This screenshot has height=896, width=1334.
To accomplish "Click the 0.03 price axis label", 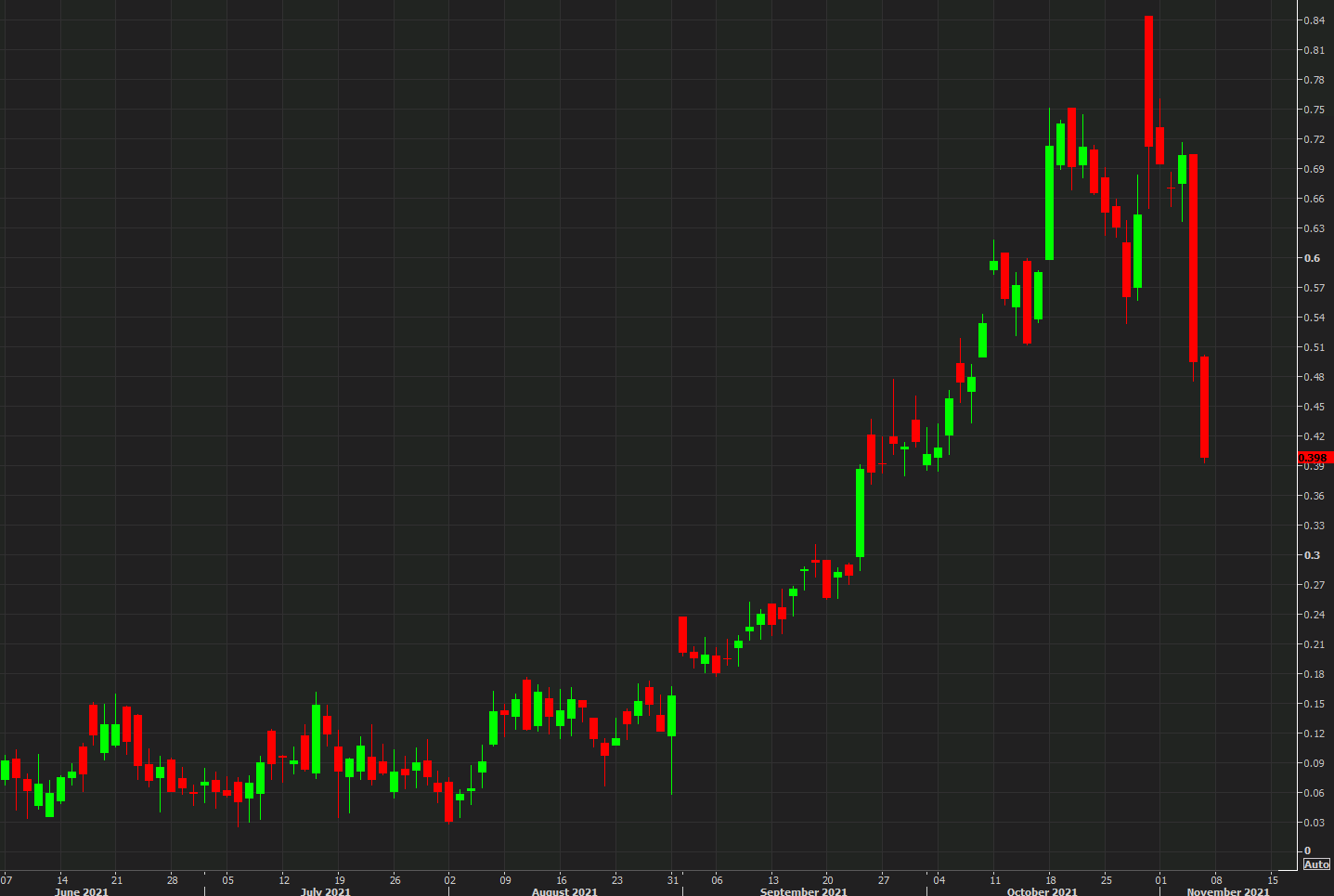I will pos(1314,823).
